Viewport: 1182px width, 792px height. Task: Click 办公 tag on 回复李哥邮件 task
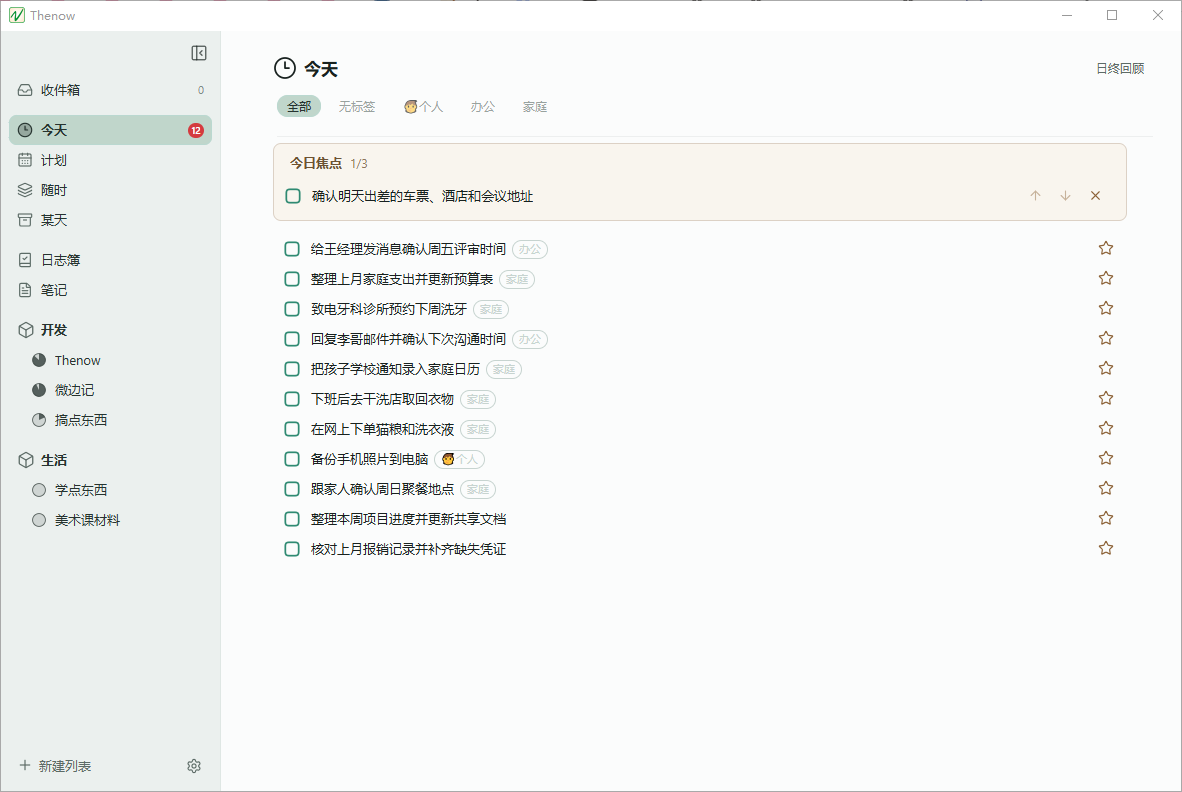pos(530,340)
